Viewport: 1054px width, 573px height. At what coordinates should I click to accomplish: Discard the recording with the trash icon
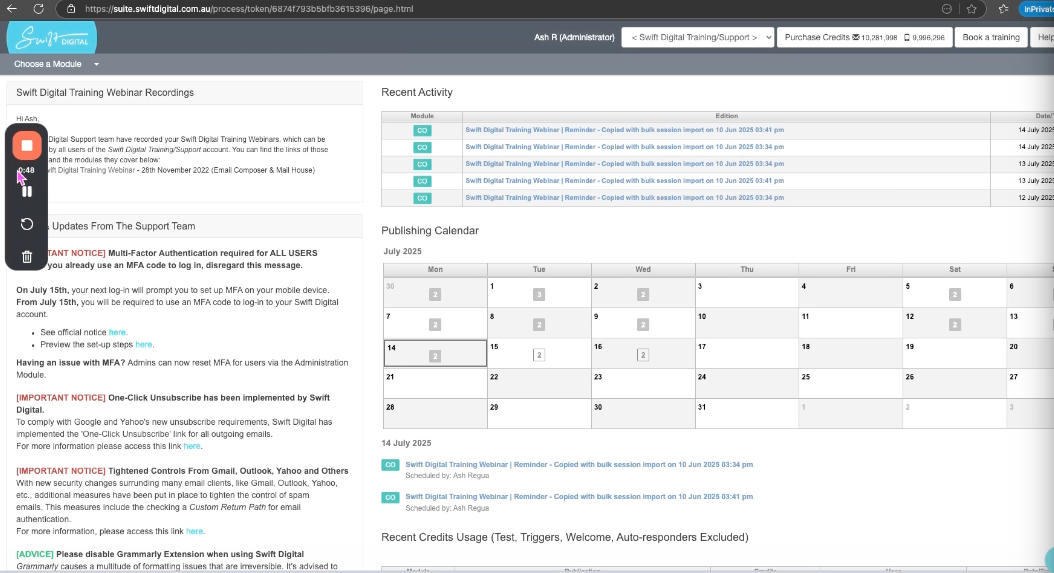point(27,256)
